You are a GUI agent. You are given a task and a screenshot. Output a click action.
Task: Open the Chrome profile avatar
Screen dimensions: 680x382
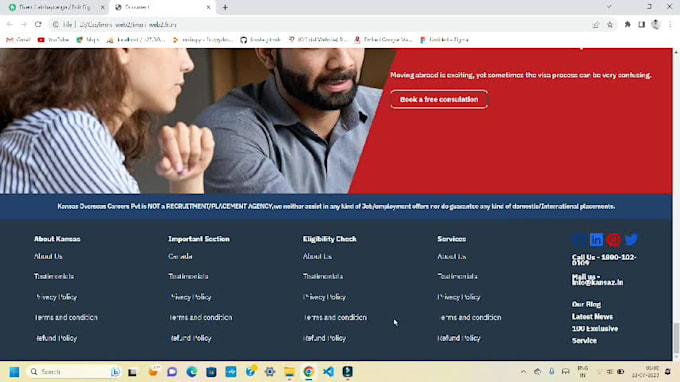pos(656,25)
